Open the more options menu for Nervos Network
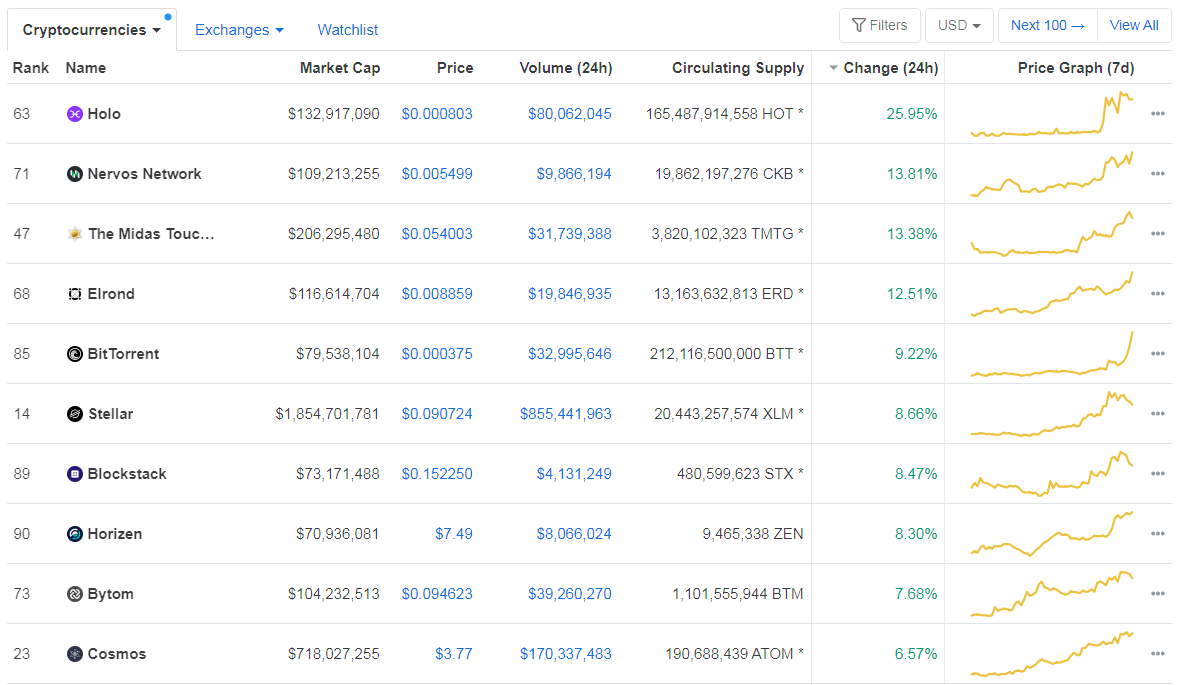Screen dimensions: 1194x685 pos(1157,174)
